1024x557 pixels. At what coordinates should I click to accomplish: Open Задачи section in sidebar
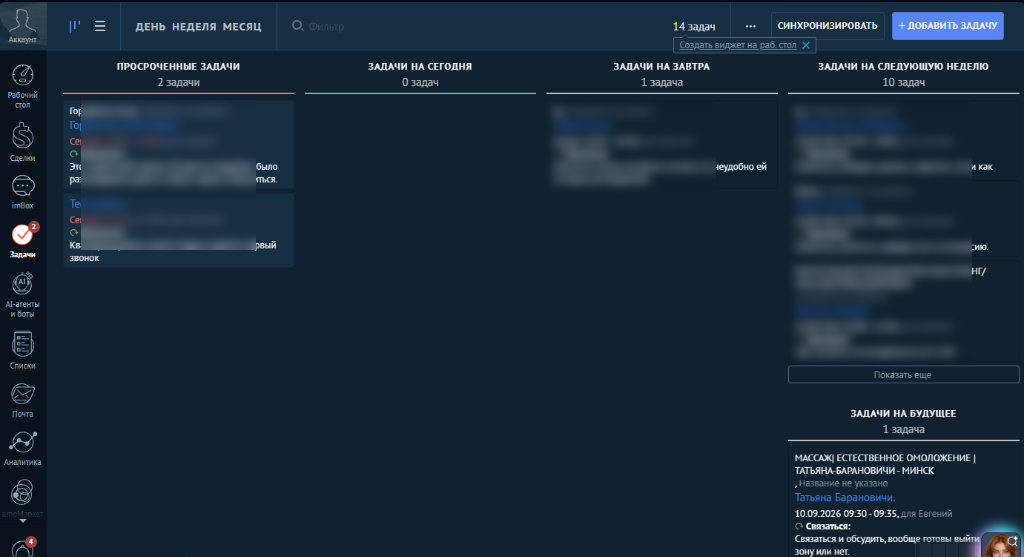[x=23, y=240]
